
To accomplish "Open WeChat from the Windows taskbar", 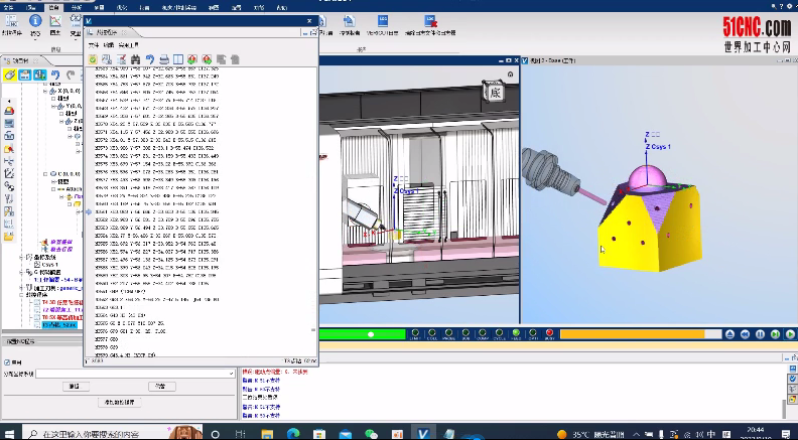I will pos(372,433).
